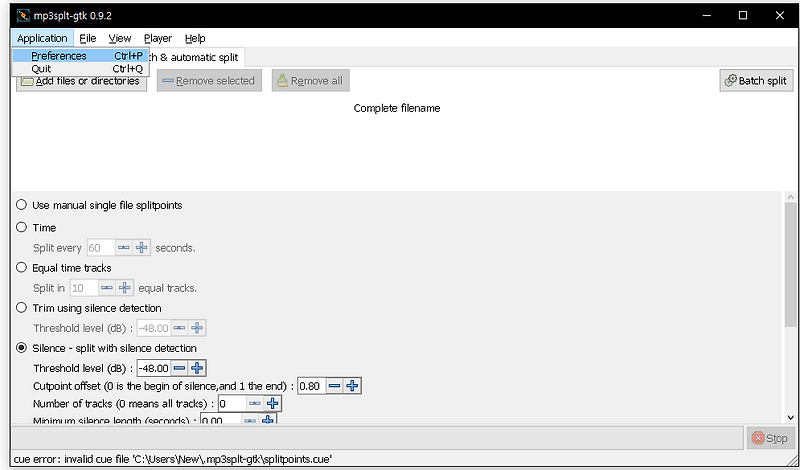Decrease Minimum silence length value
800x470 pixels.
249,420
